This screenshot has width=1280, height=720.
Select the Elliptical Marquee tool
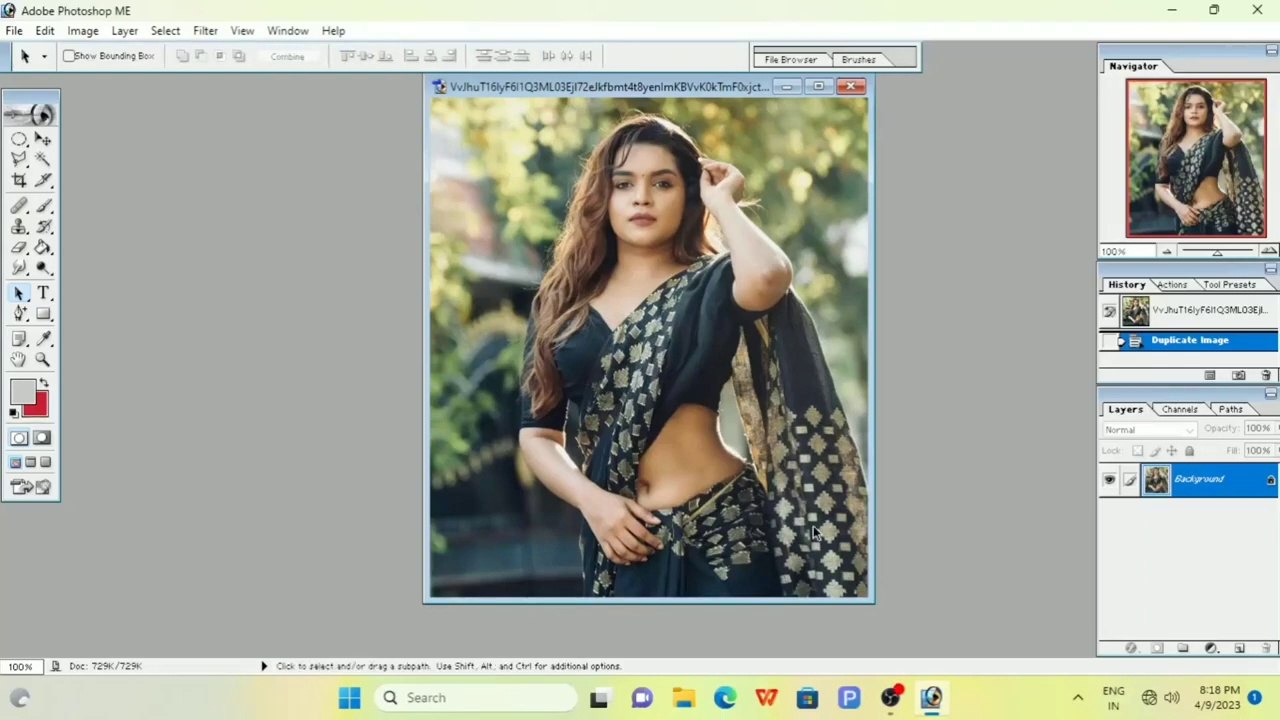pos(19,139)
